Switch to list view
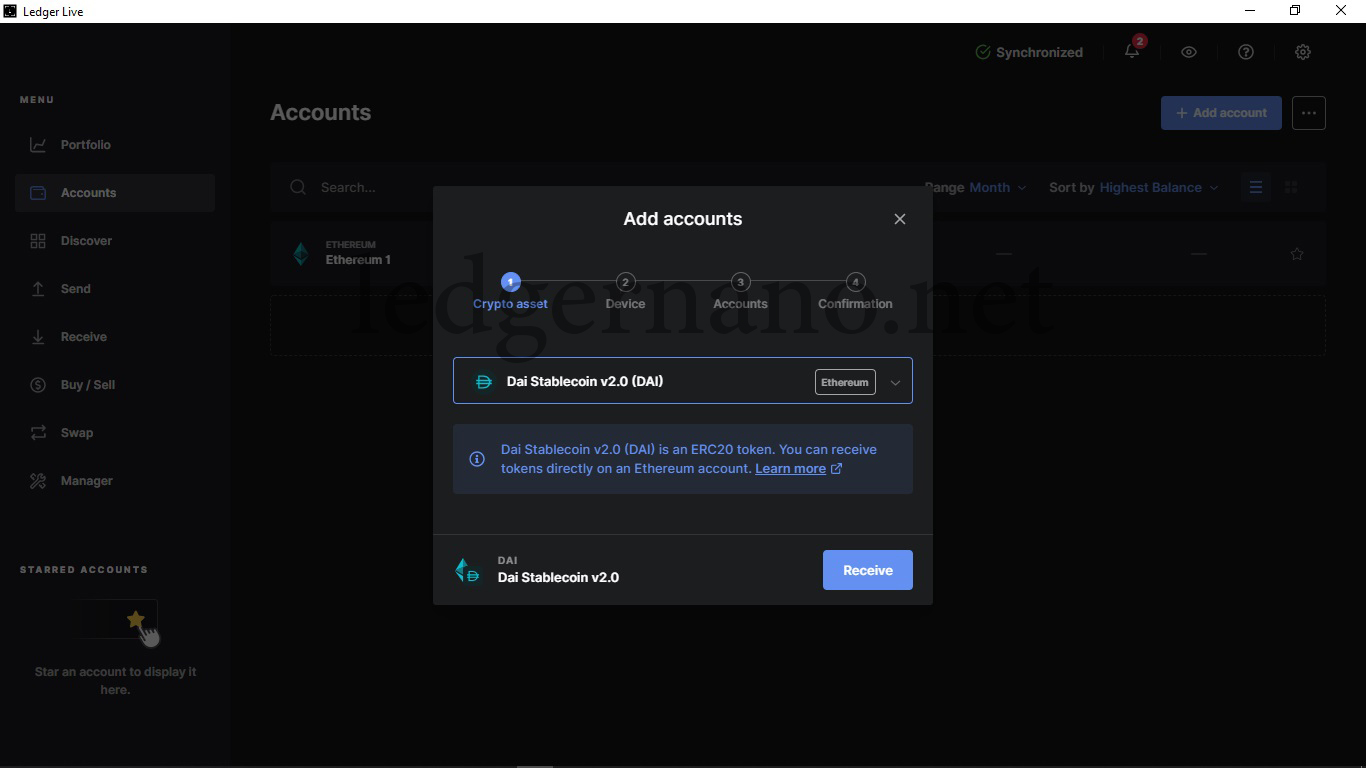 tap(1256, 187)
